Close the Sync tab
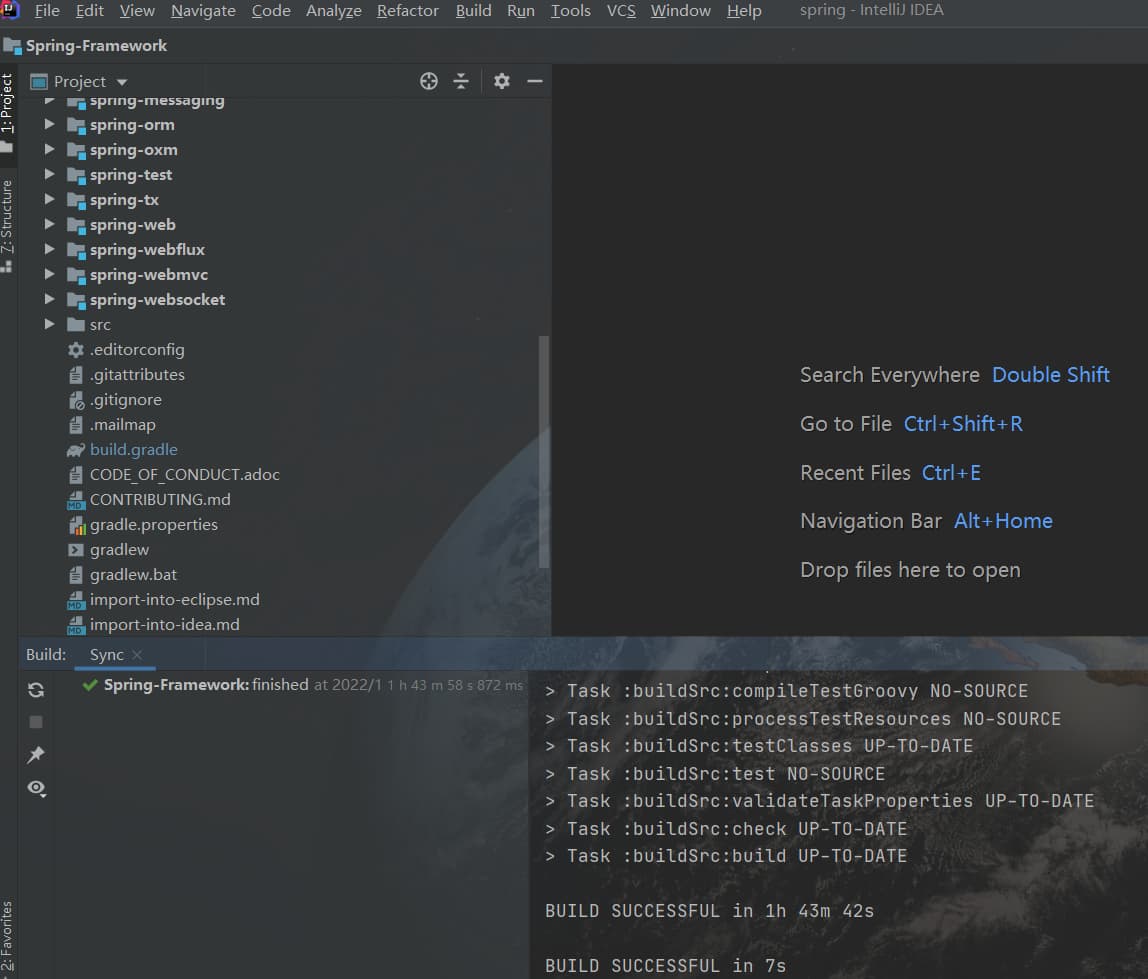Screen dimensions: 1148x979 click(137, 655)
